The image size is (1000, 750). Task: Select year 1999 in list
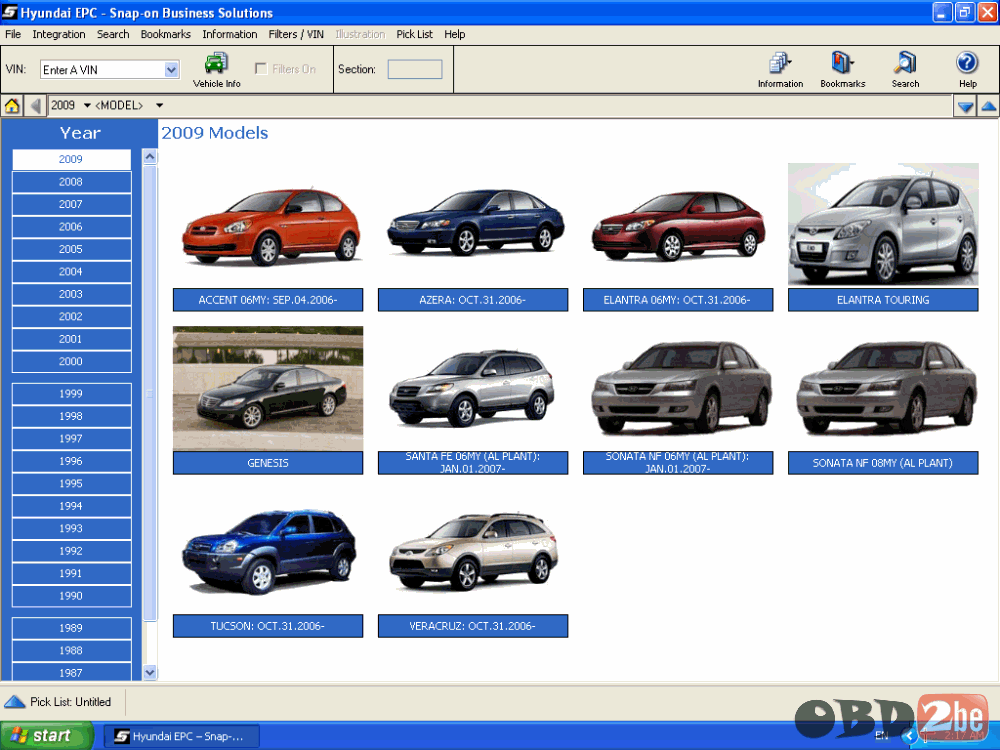71,394
